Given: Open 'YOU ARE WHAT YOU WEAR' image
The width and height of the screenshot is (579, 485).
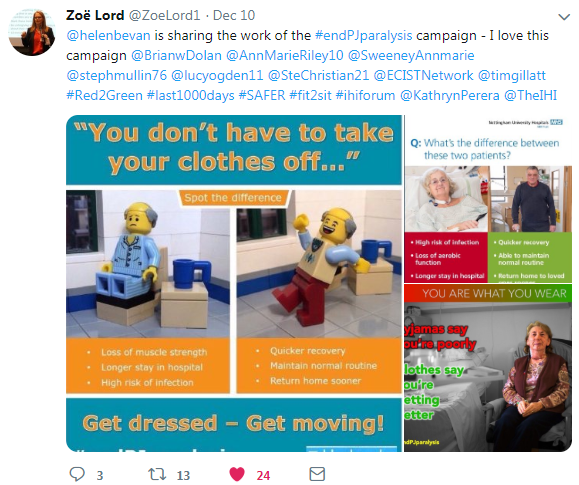Looking at the screenshot, I should click(488, 368).
